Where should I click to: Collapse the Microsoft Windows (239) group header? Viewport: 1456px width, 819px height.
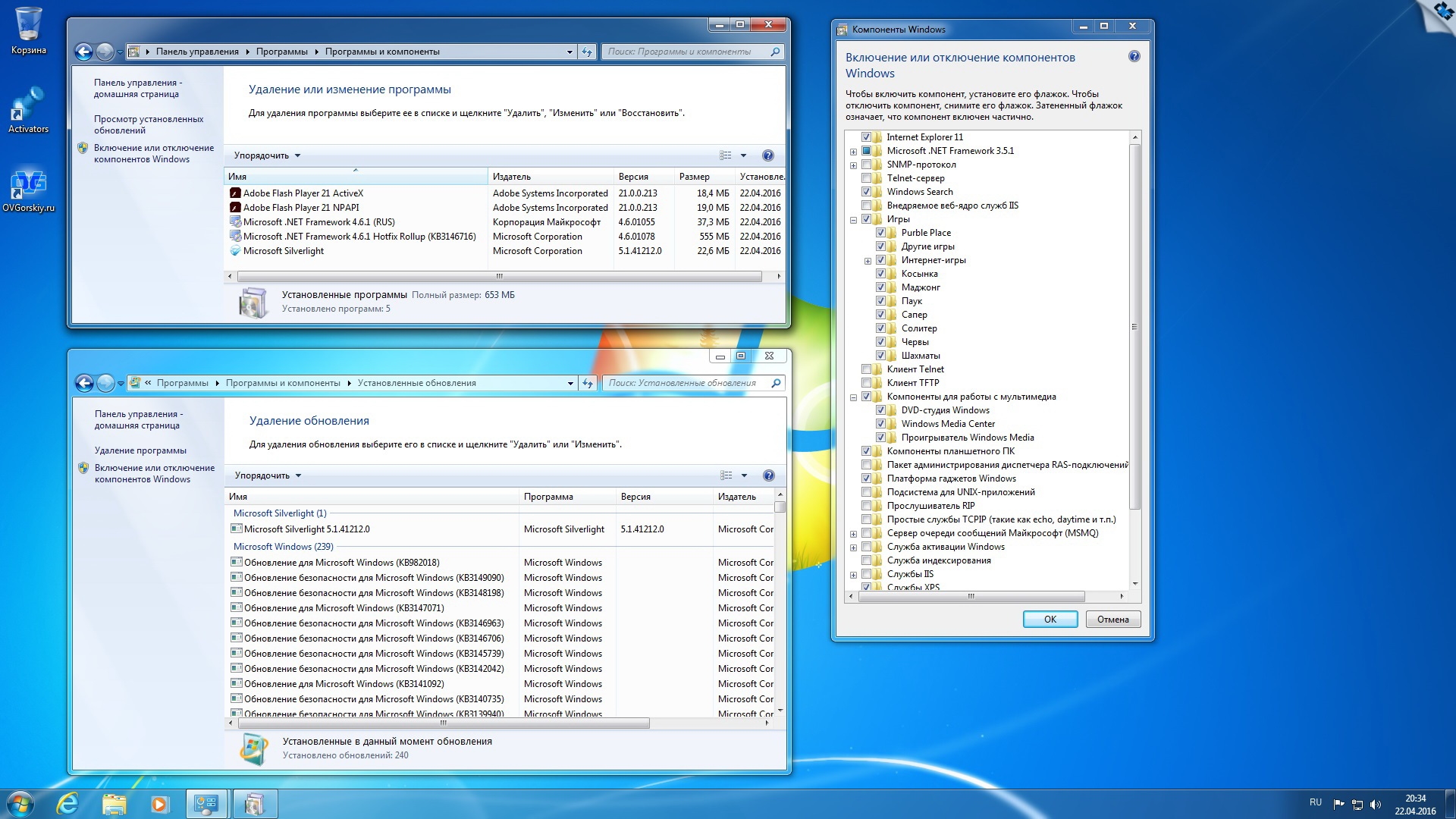click(283, 547)
